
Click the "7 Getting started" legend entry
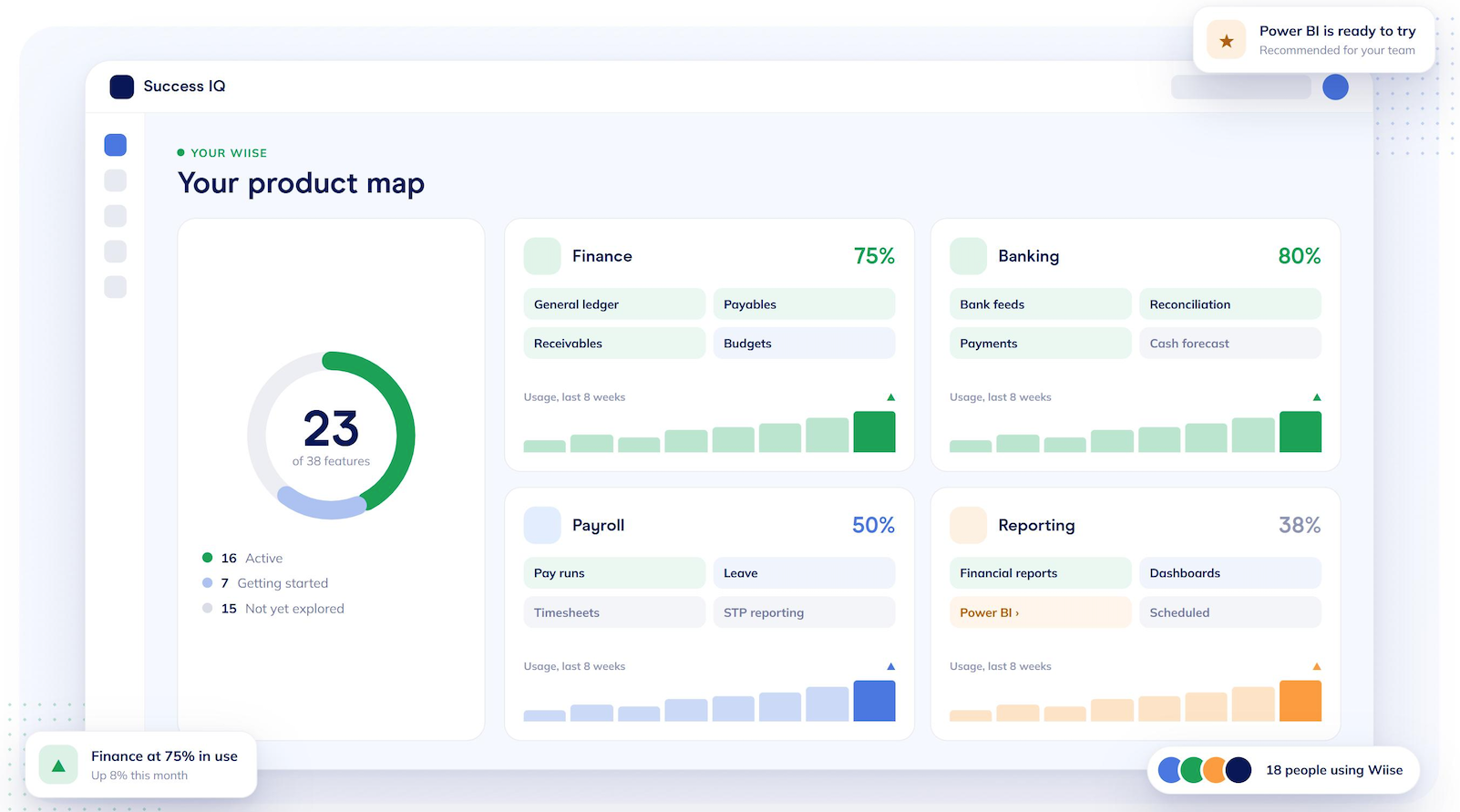click(265, 583)
